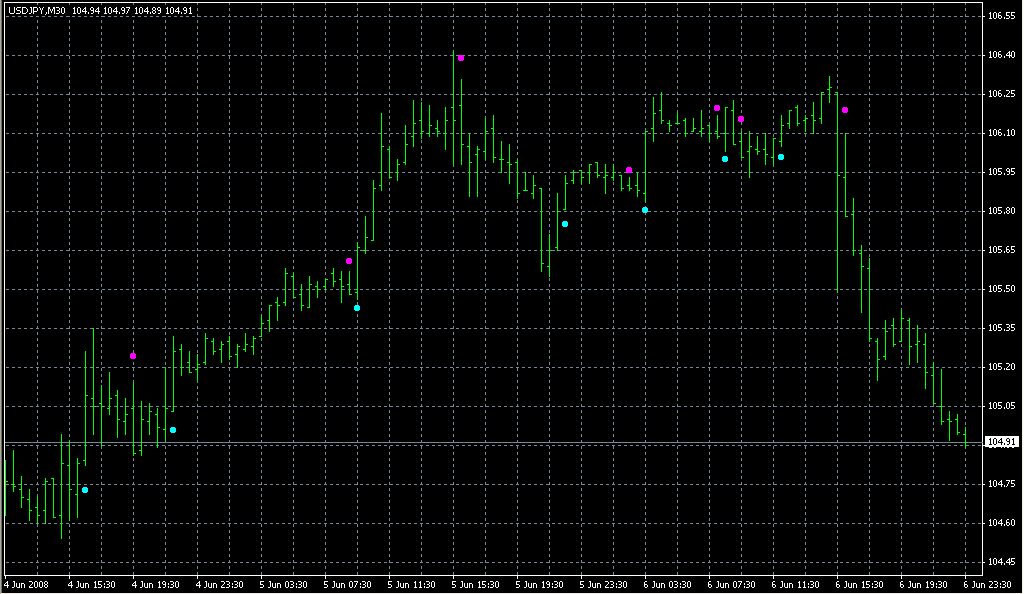
Task: Select the leftmost cyan signal dot
Action: click(x=85, y=490)
